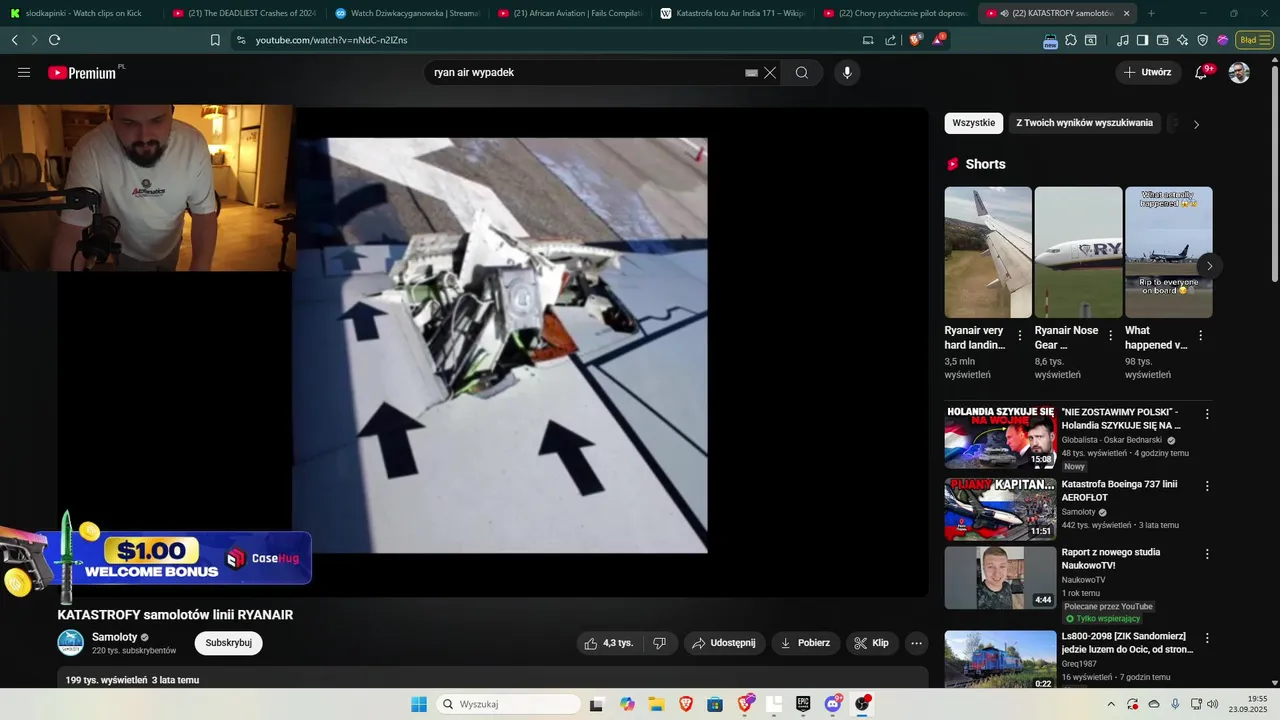Open options for Katastrofa Boeinga 737 video

[x=1207, y=486]
